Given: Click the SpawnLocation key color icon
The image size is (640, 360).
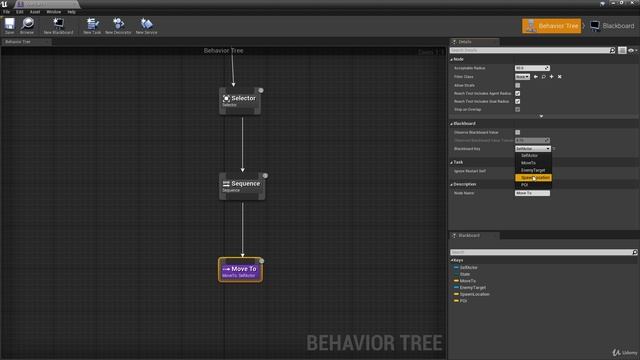Looking at the screenshot, I should [x=456, y=294].
